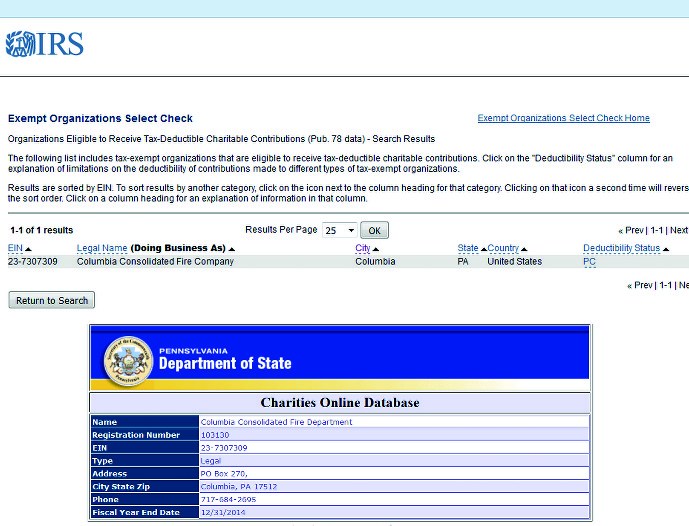Open the PC deductibility status link
Viewport: 689px width, 526px height.
click(589, 262)
